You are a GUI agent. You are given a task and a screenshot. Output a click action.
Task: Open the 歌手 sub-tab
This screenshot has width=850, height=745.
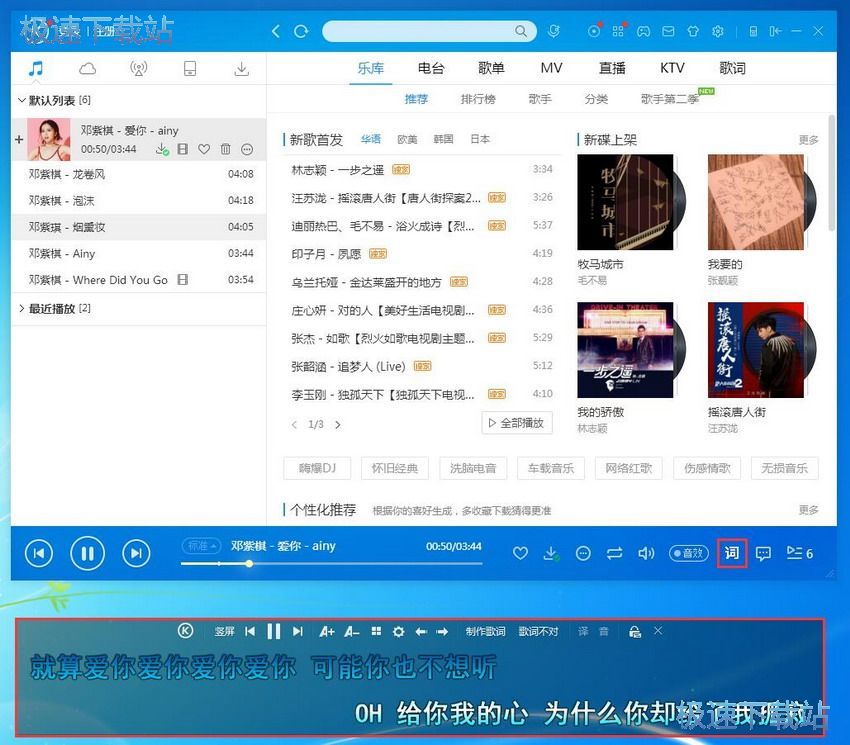(540, 99)
